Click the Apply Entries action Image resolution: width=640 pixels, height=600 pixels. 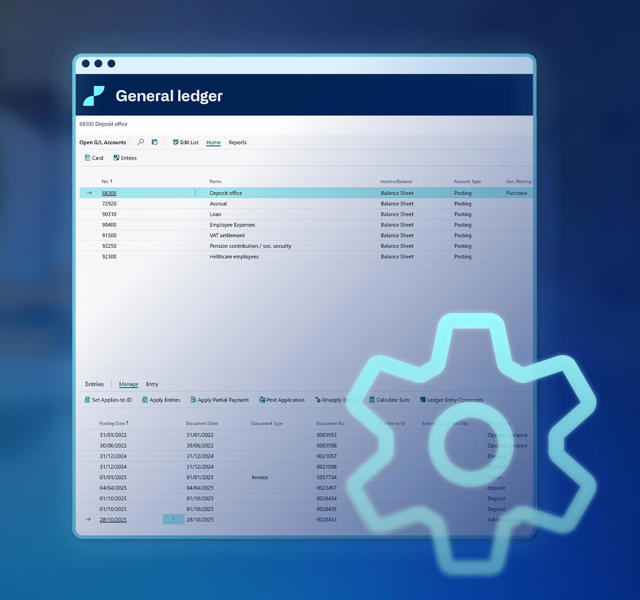pos(161,400)
